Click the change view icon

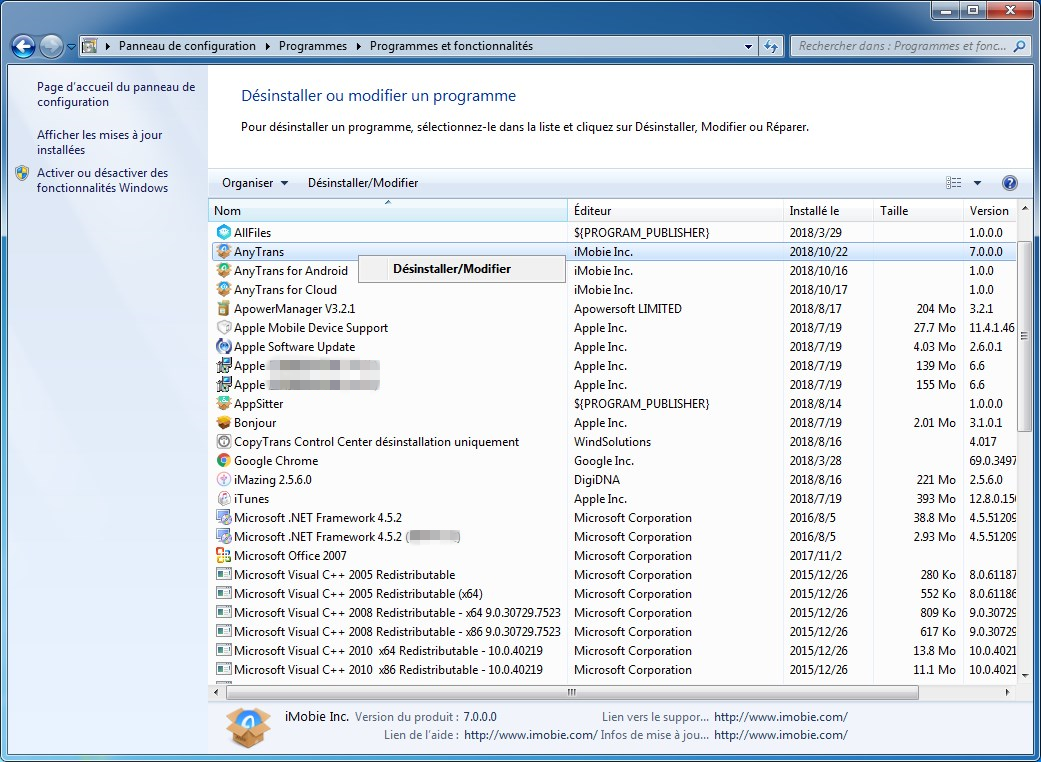tap(953, 183)
